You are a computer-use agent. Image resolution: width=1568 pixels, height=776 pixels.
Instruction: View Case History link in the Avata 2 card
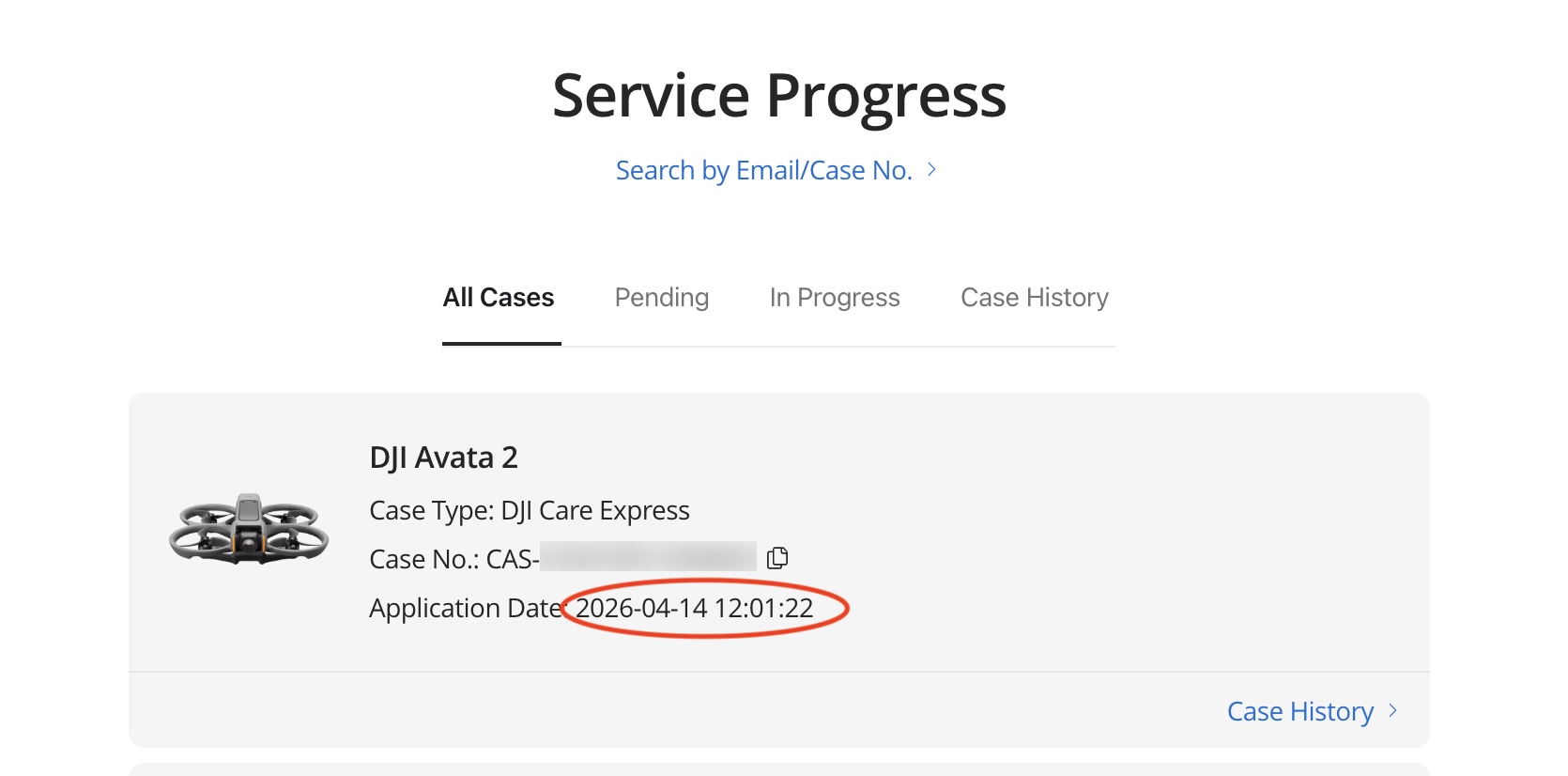[x=1299, y=711]
